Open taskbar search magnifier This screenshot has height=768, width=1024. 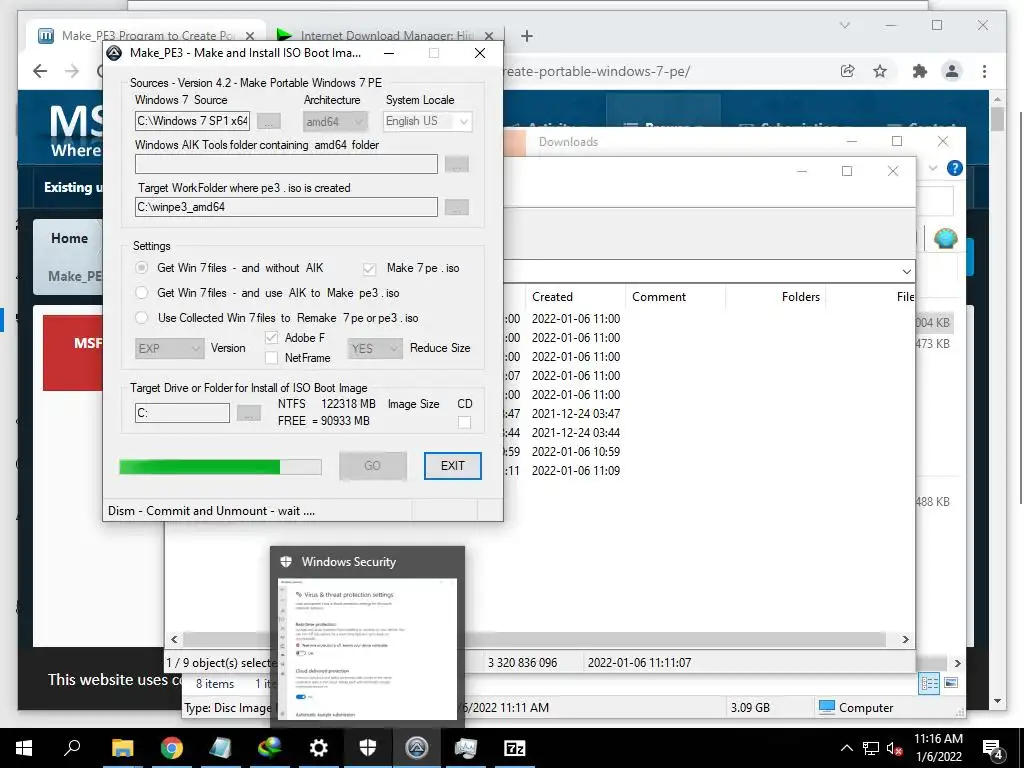(x=72, y=748)
